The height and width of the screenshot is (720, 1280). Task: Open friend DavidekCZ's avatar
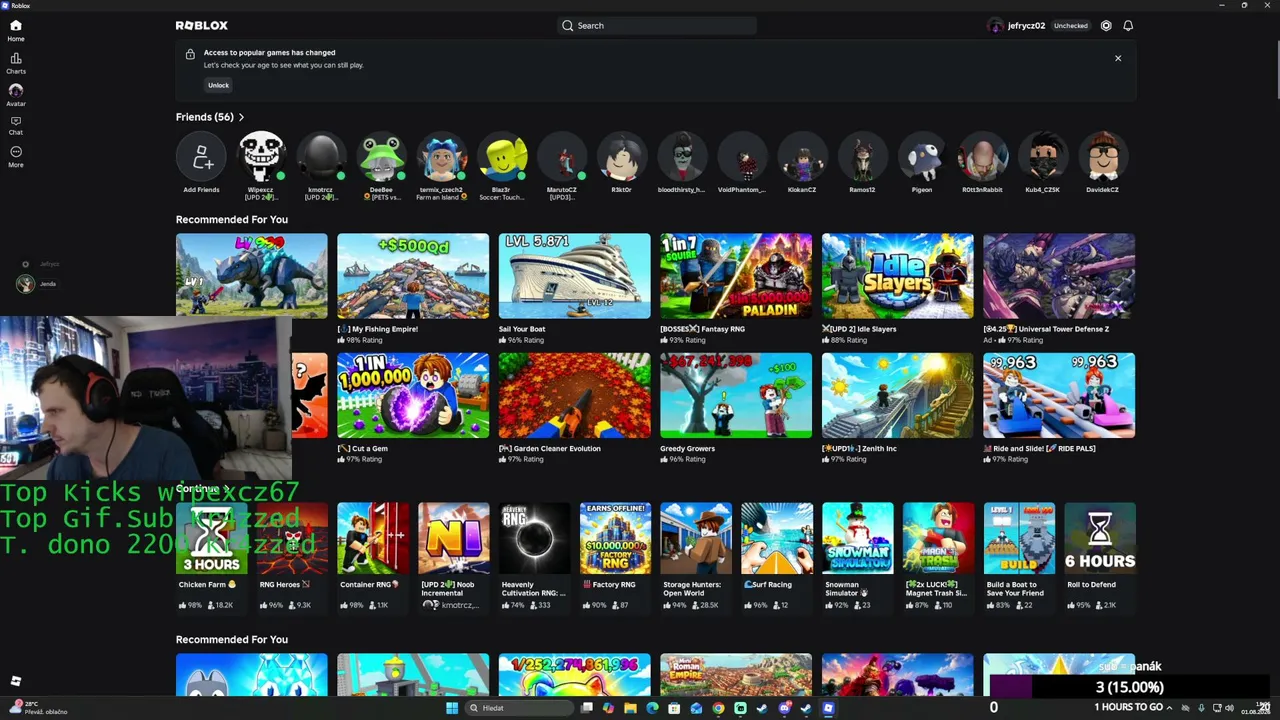[x=1102, y=157]
